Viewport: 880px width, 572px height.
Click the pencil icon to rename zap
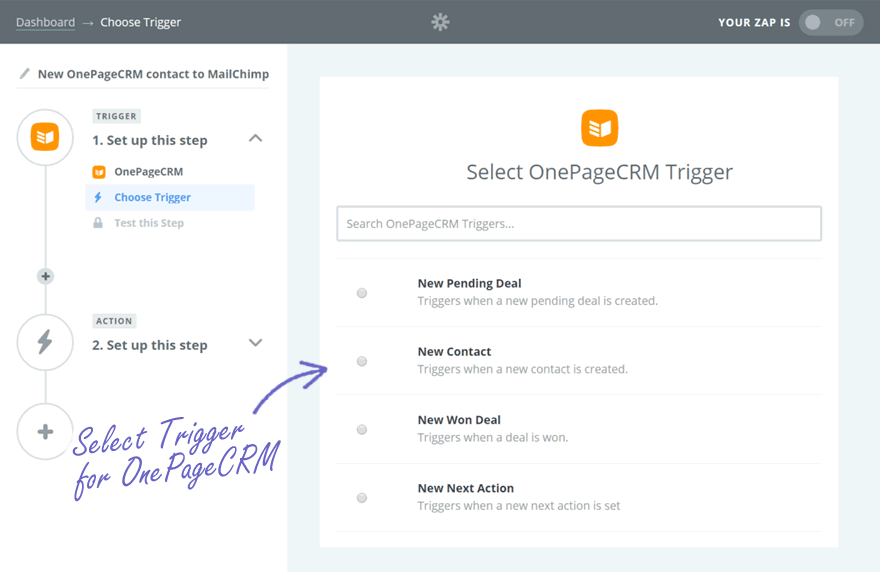tap(24, 74)
